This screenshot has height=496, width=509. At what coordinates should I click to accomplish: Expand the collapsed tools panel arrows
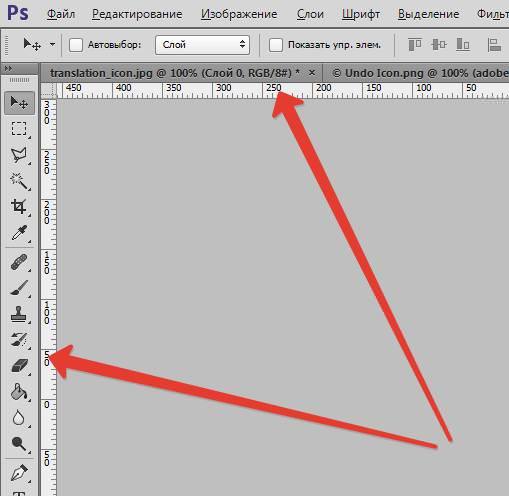pyautogui.click(x=8, y=68)
